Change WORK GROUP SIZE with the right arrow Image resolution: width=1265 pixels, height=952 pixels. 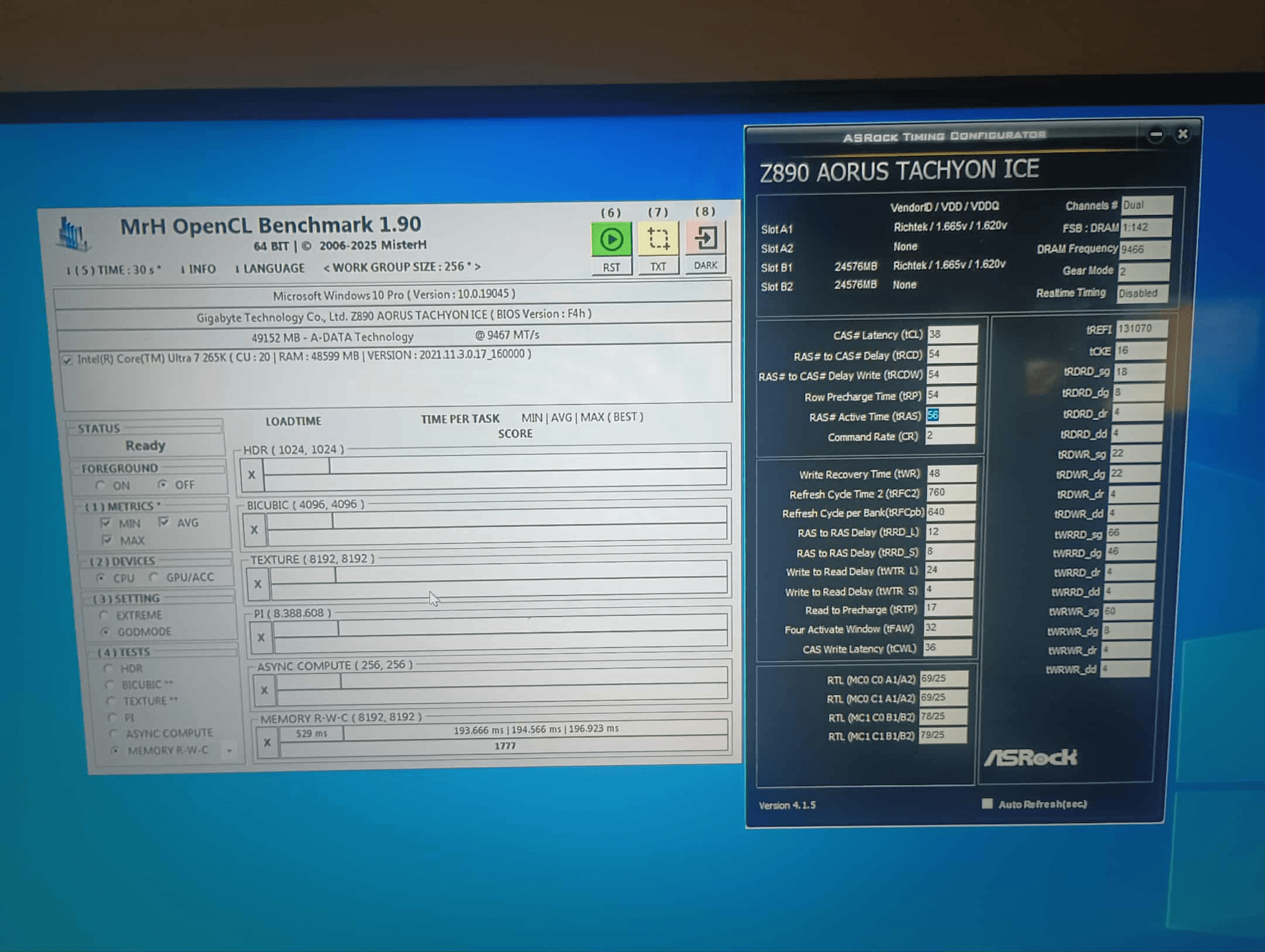(x=477, y=266)
